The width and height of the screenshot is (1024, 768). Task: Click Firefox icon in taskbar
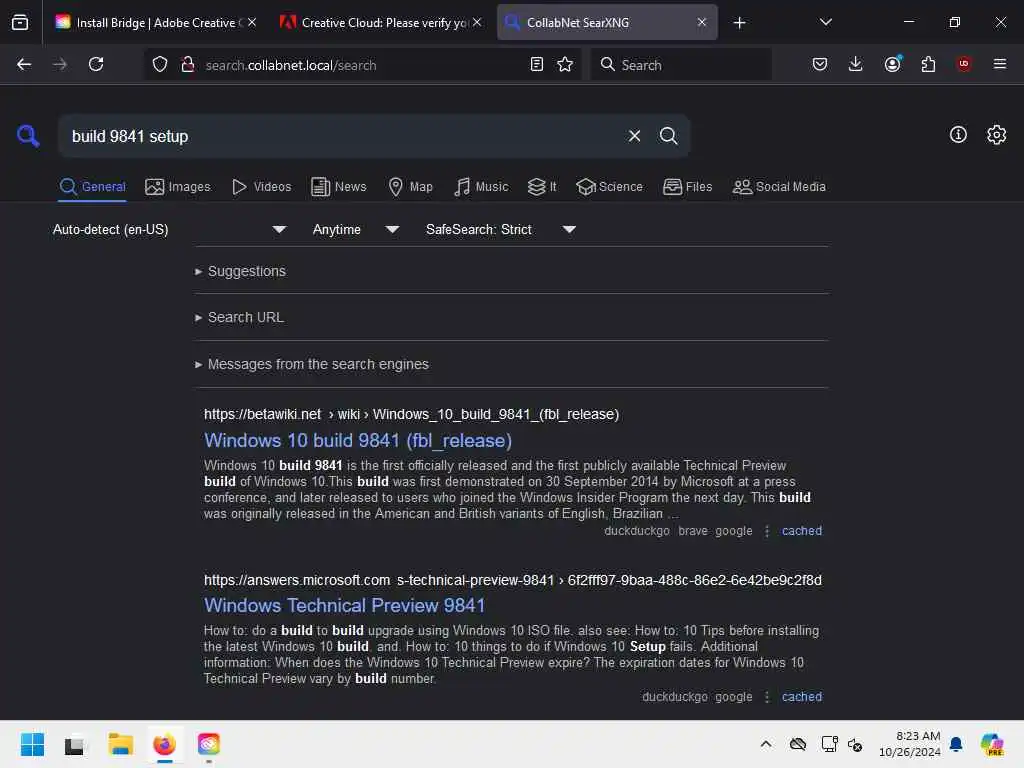coord(165,744)
